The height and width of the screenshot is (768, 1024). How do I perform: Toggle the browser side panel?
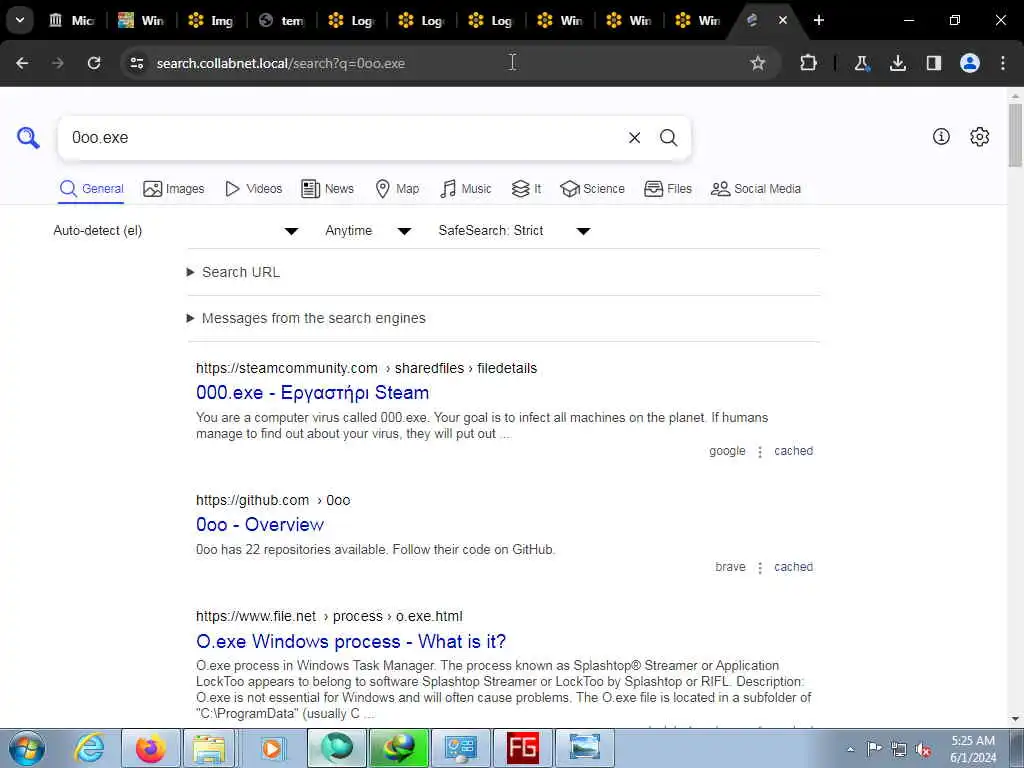(934, 63)
